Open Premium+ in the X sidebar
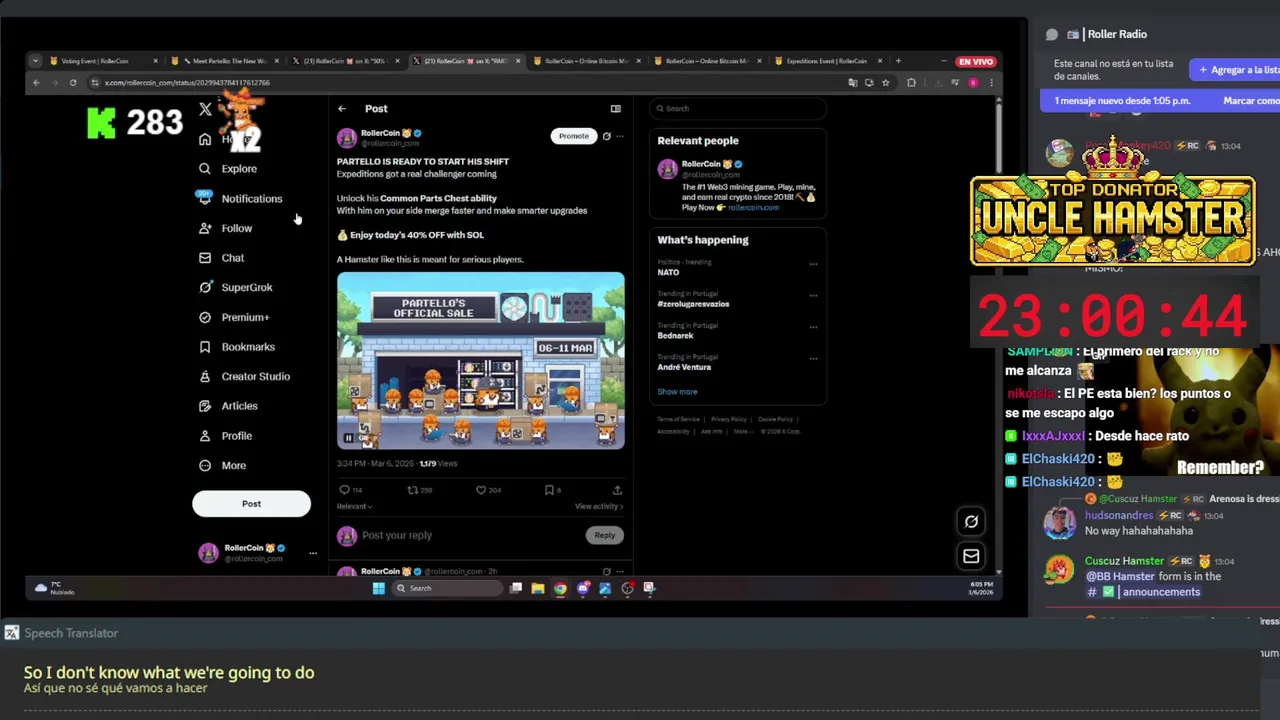 point(234,317)
